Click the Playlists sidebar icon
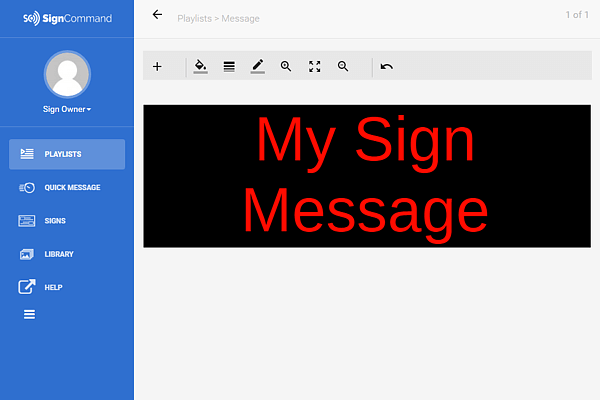The width and height of the screenshot is (600, 400). pos(27,154)
